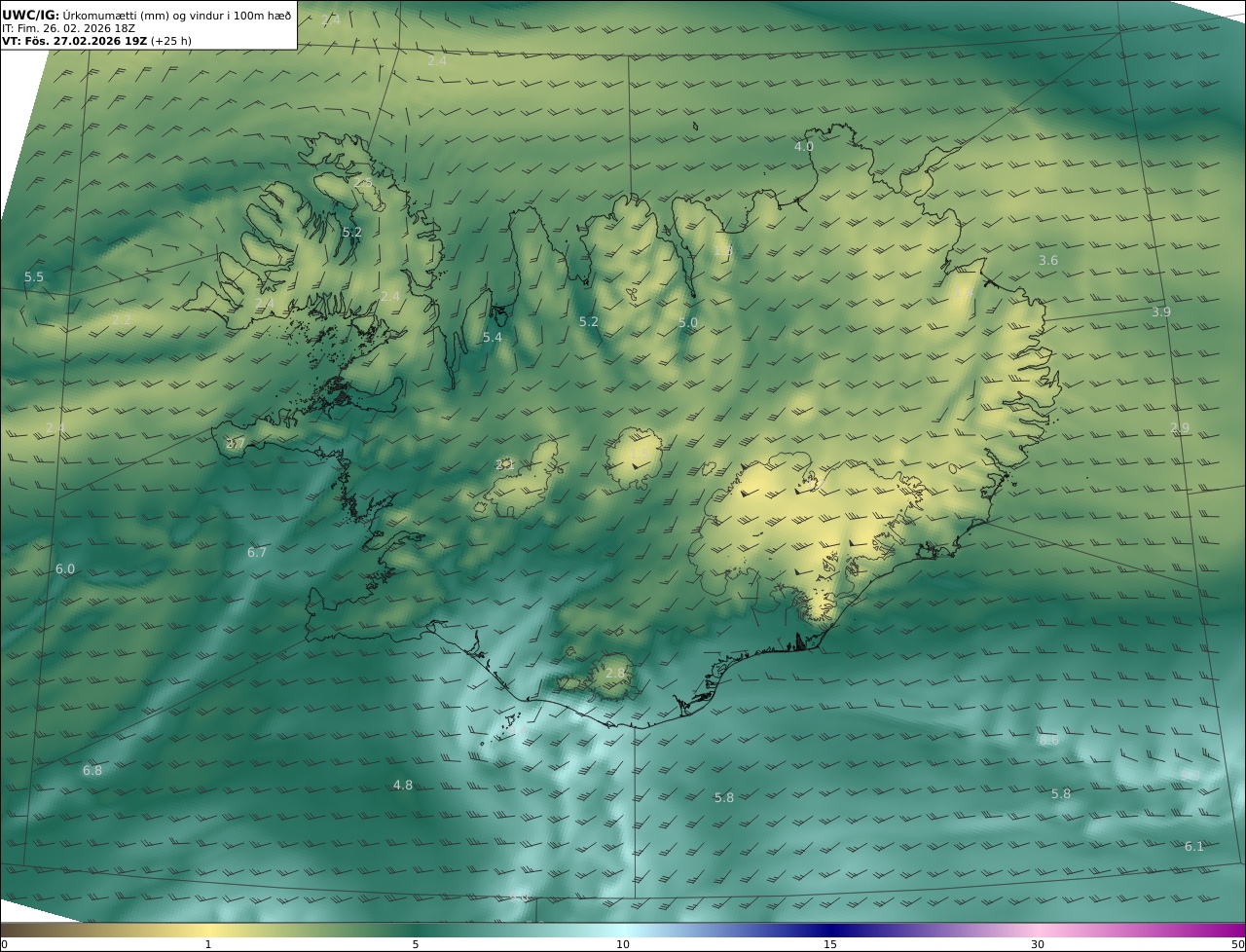Click the '6.0' value label
Image resolution: width=1246 pixels, height=952 pixels.
pos(64,569)
